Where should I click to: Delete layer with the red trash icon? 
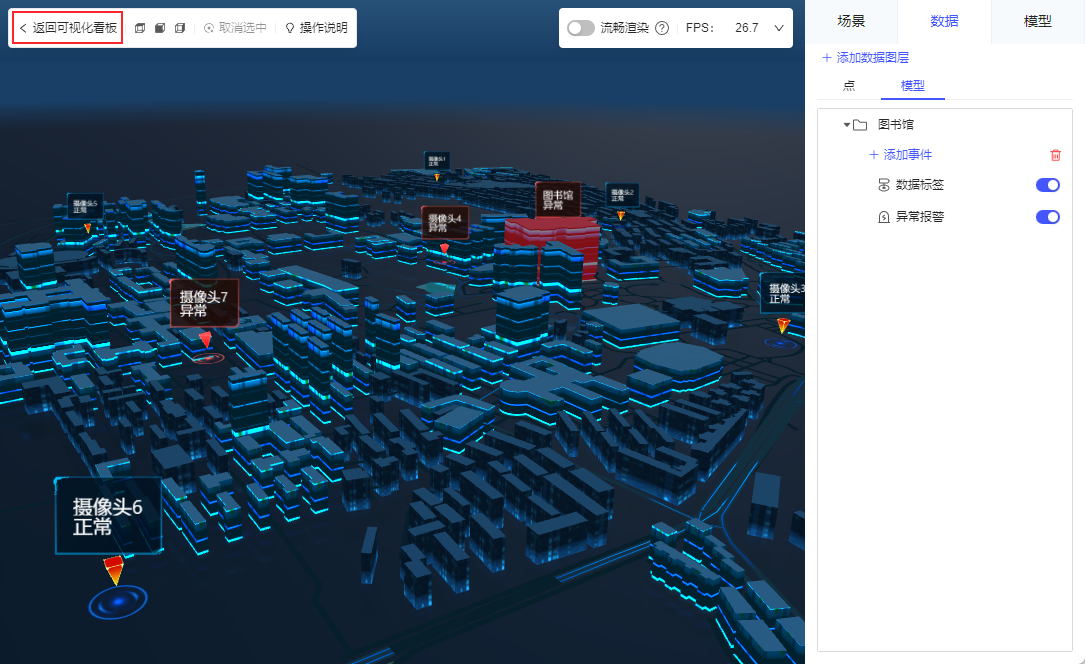pyautogui.click(x=1055, y=155)
